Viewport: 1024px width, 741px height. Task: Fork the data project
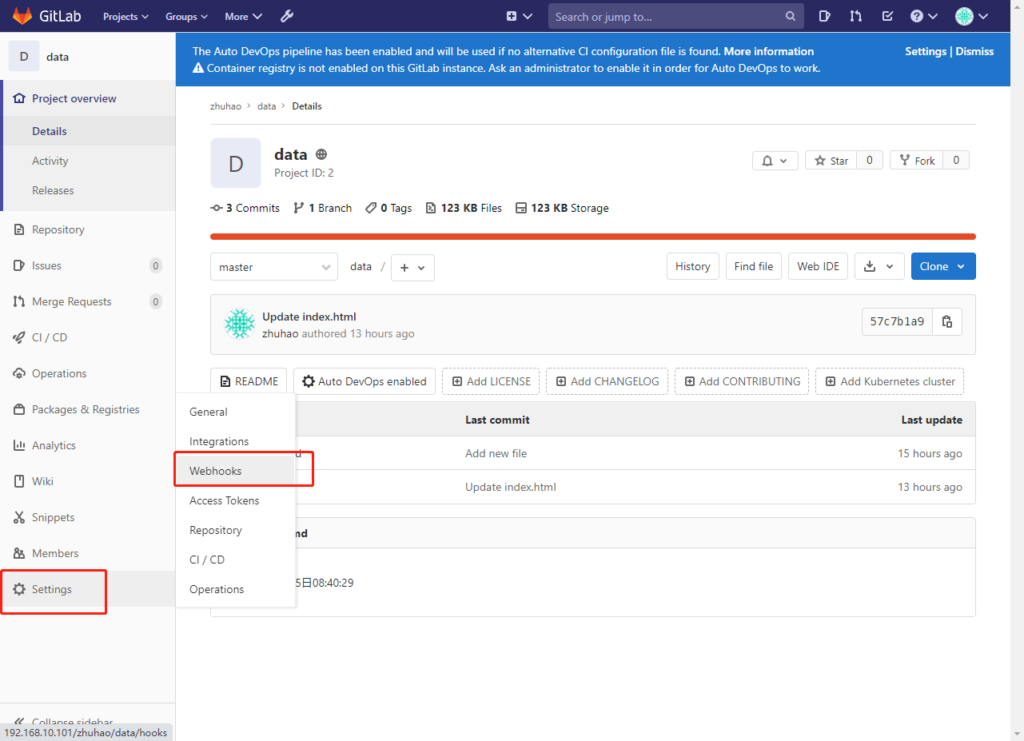click(x=917, y=161)
